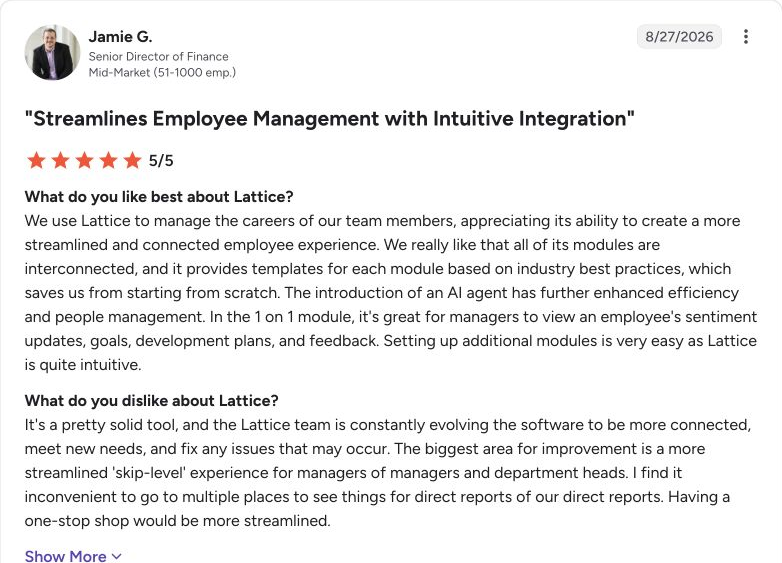782x563 pixels.
Task: Click the third rating star
Action: [x=84, y=161]
